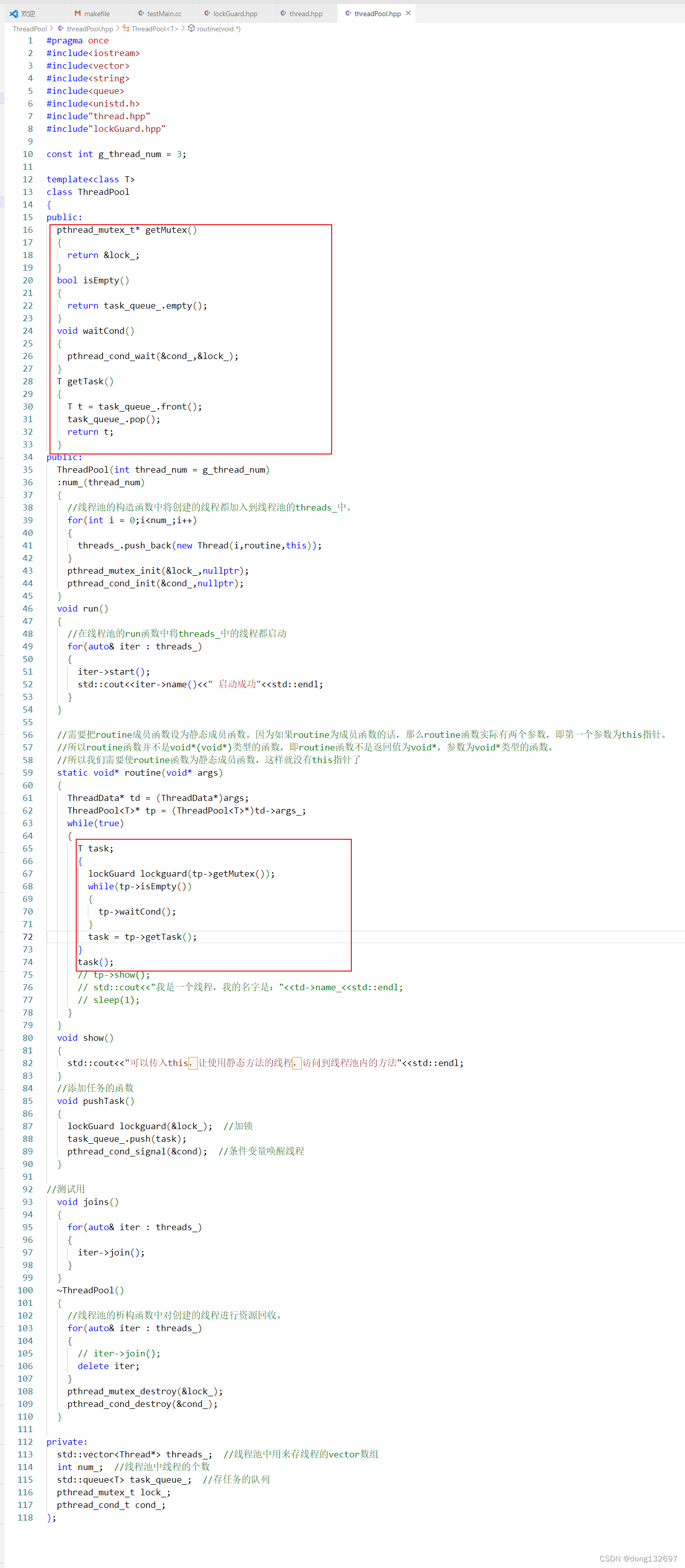The image size is (685, 1568).
Task: Click '#include"thread.hpp"' text
Action: click(x=98, y=116)
